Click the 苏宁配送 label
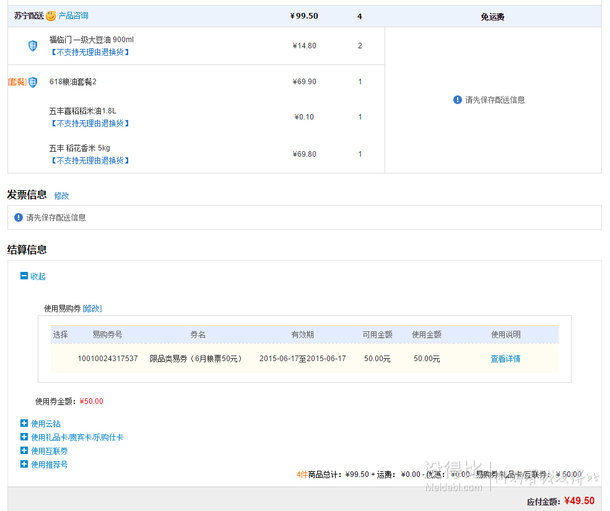This screenshot has width=610, height=511. click(29, 16)
